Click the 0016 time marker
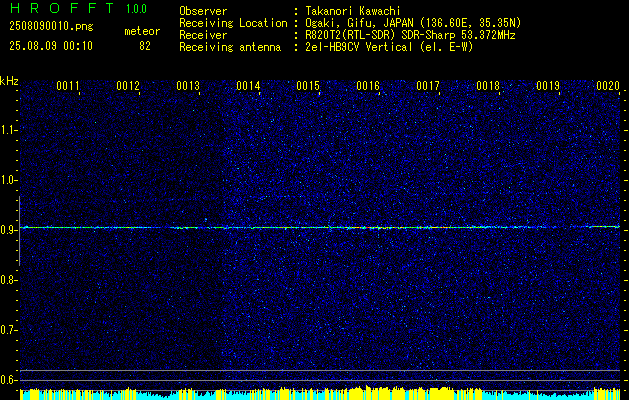 pyautogui.click(x=368, y=86)
